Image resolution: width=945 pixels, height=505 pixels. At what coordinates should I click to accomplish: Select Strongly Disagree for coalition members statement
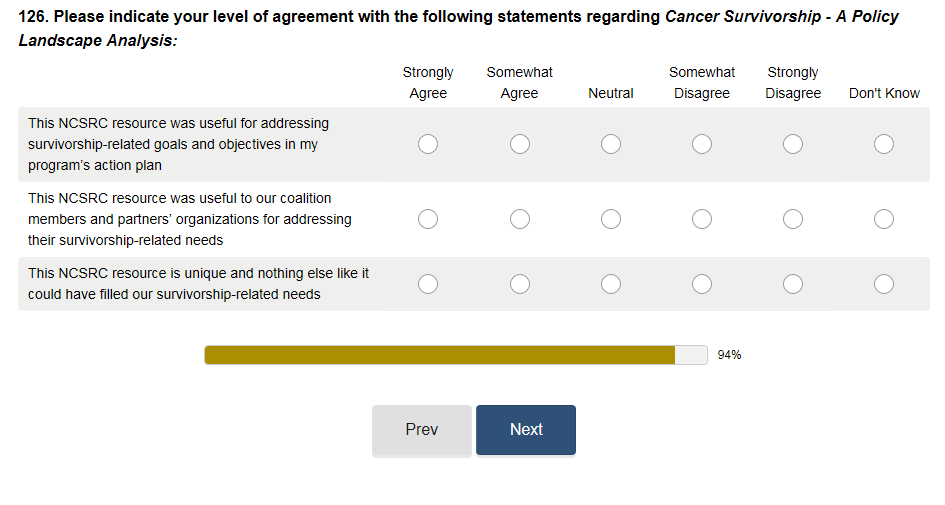[793, 219]
